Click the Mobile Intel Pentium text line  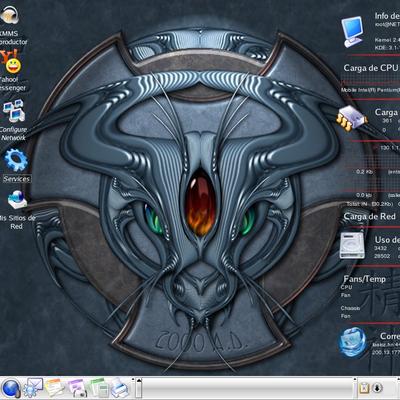[370, 90]
